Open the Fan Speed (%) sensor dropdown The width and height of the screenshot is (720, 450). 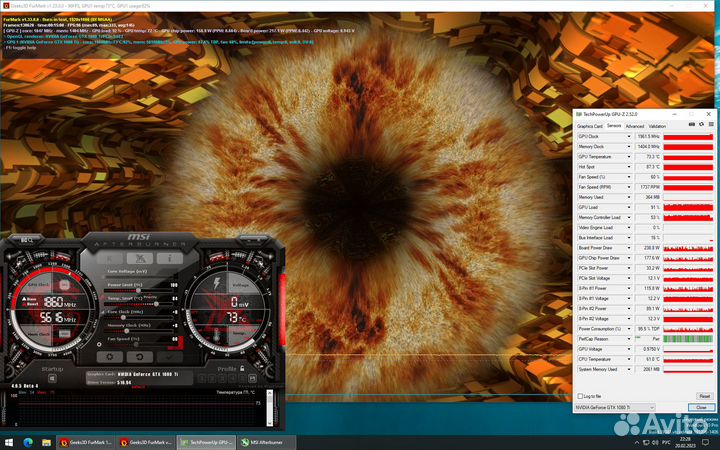coord(629,177)
